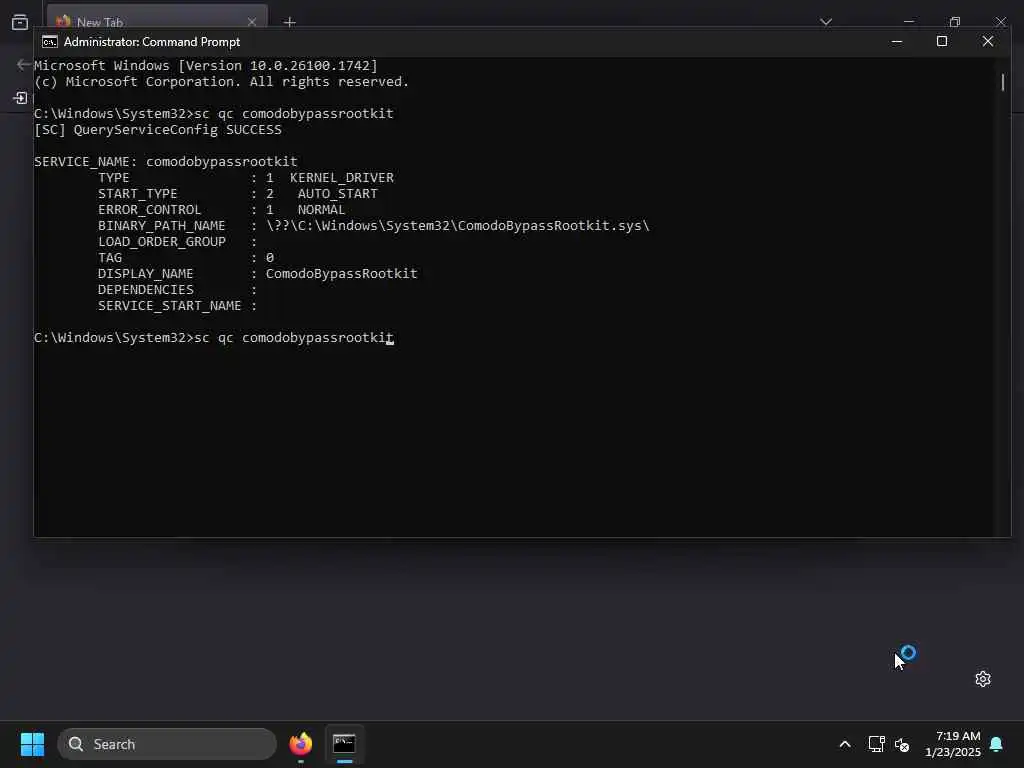Click the last typed sc qc command
Image resolution: width=1024 pixels, height=768 pixels.
click(x=294, y=338)
